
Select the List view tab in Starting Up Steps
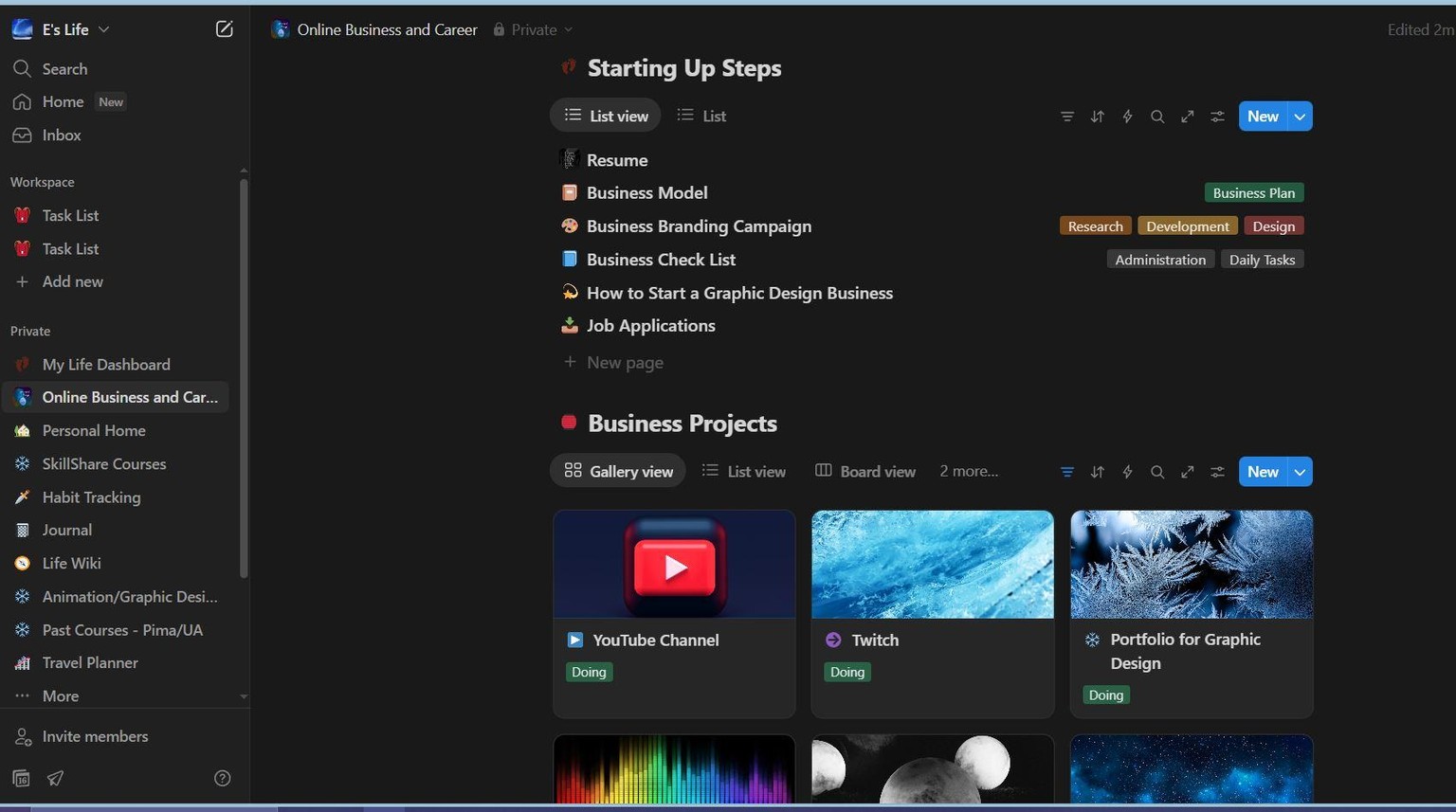606,116
